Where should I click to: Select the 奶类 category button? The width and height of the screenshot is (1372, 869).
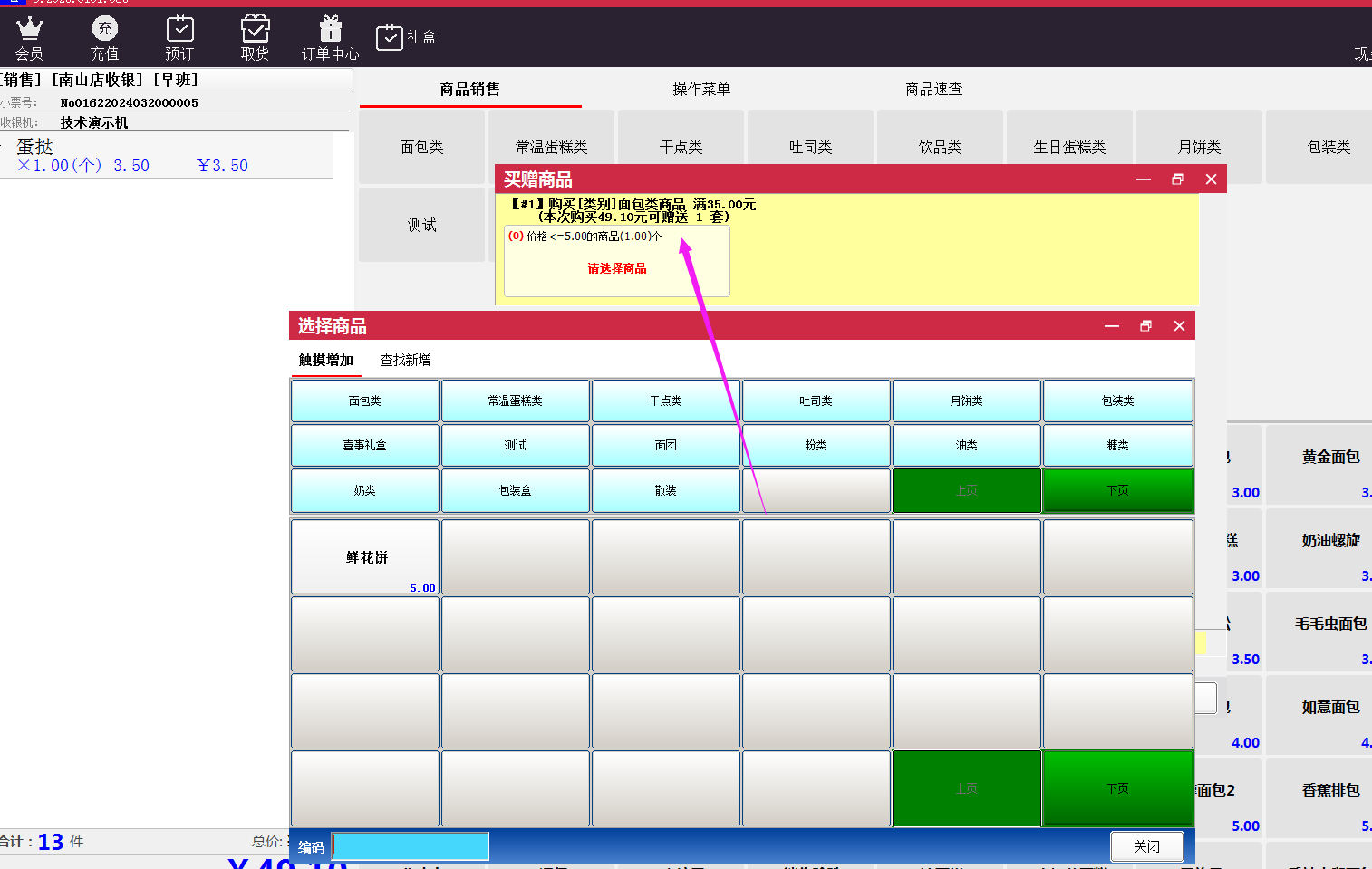point(365,490)
